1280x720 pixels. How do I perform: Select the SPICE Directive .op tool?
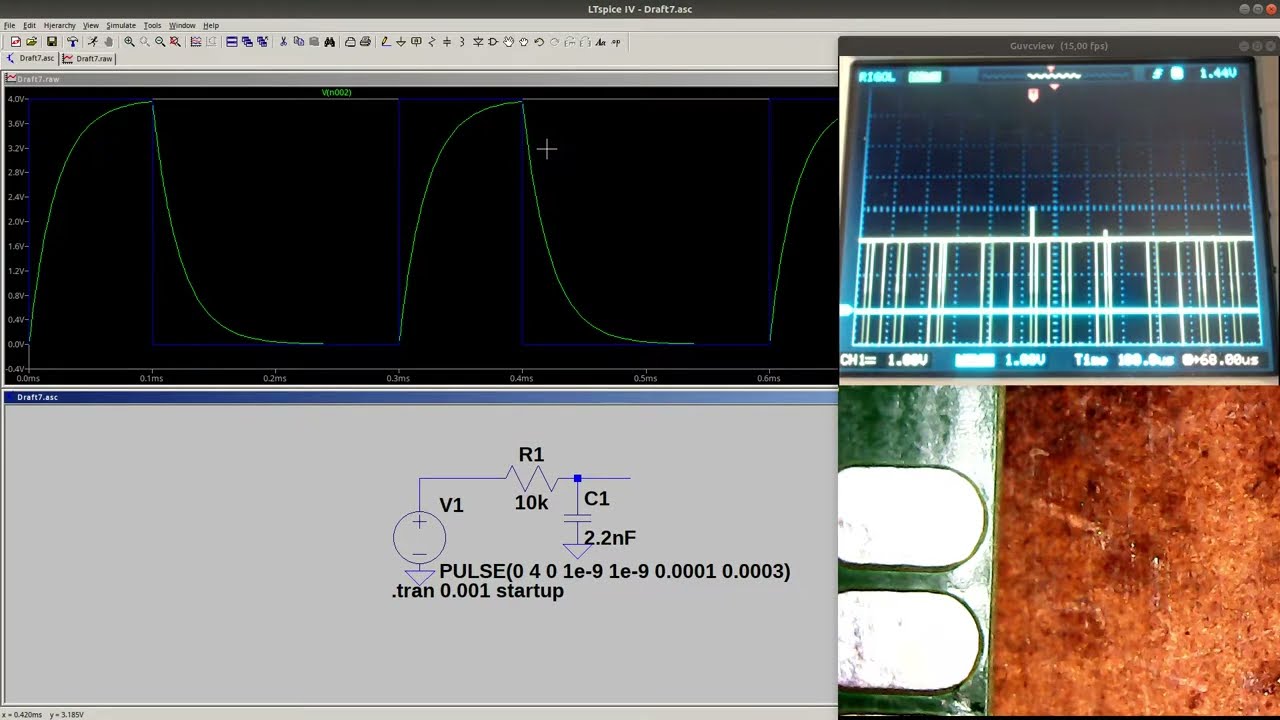[x=616, y=42]
